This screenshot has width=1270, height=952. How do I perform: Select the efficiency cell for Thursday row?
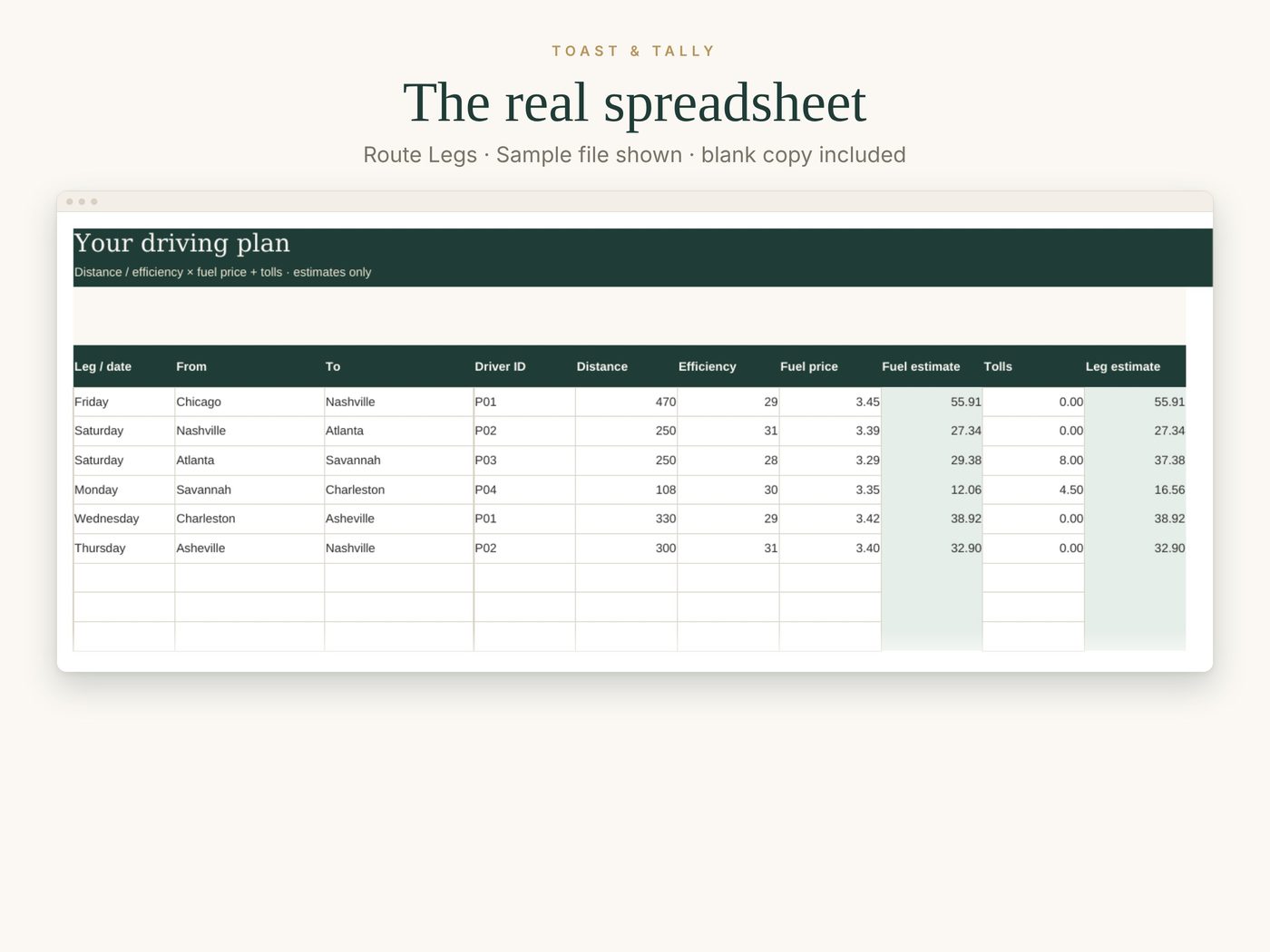click(x=728, y=549)
